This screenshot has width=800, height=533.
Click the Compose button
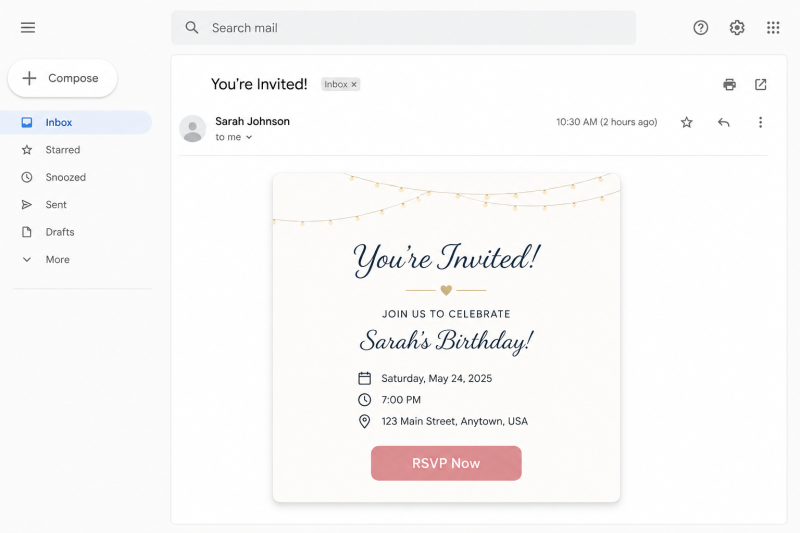62,78
